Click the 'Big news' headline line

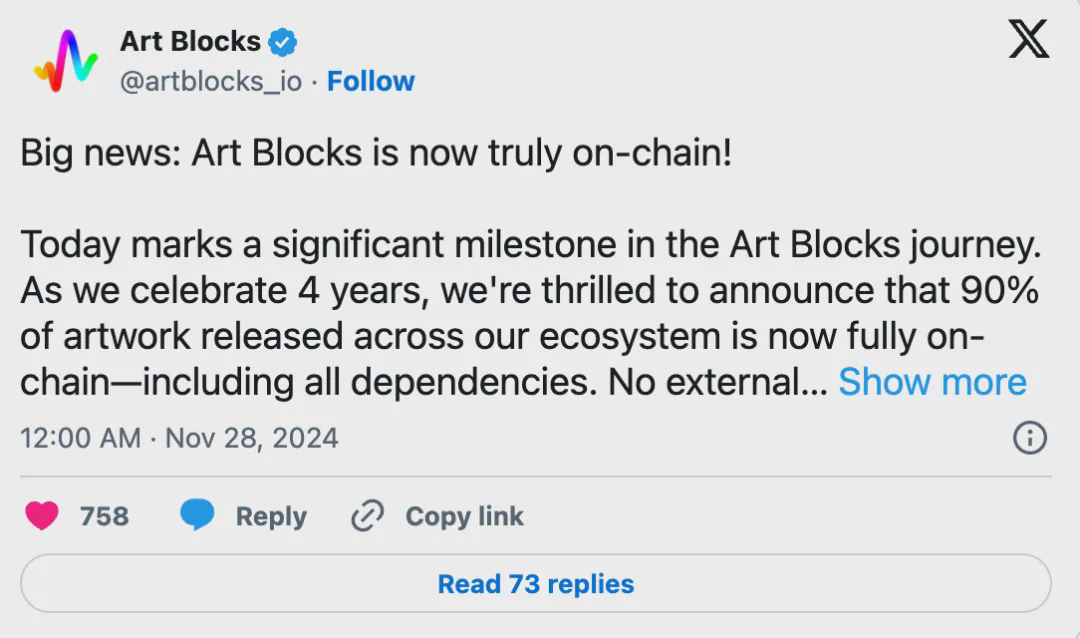coord(377,153)
